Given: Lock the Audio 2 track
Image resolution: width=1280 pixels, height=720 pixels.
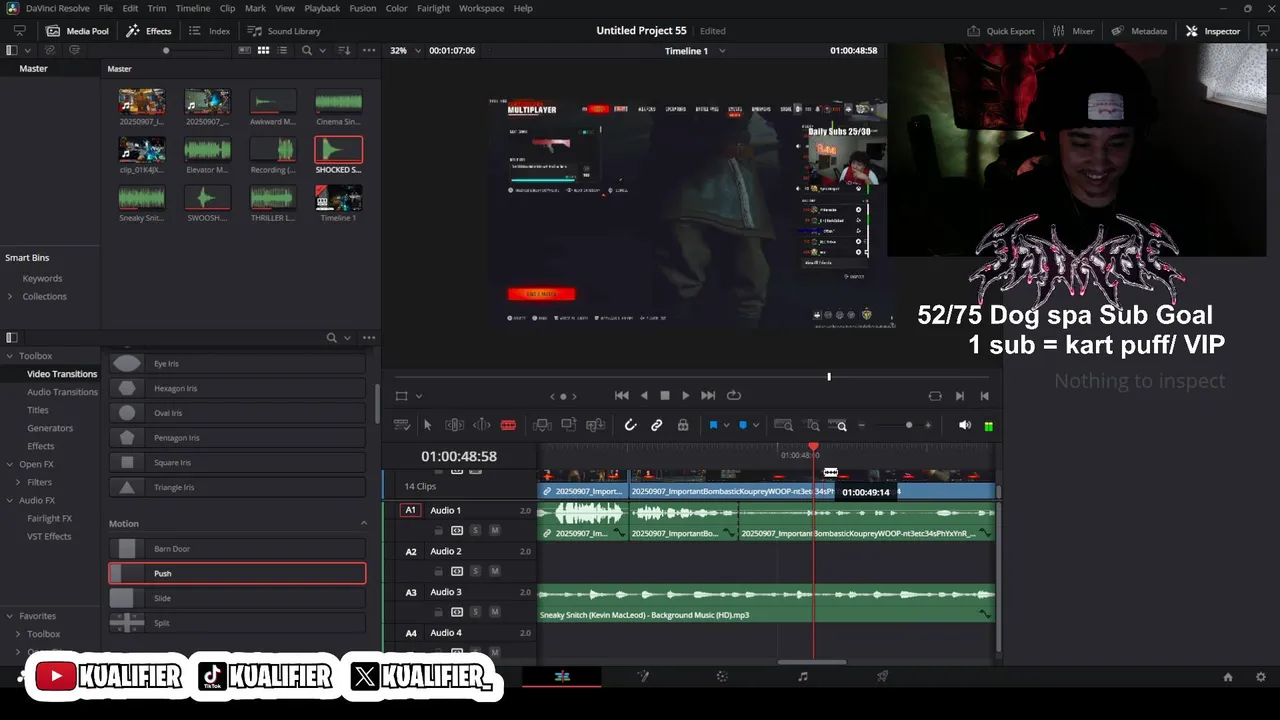Looking at the screenshot, I should (x=438, y=571).
